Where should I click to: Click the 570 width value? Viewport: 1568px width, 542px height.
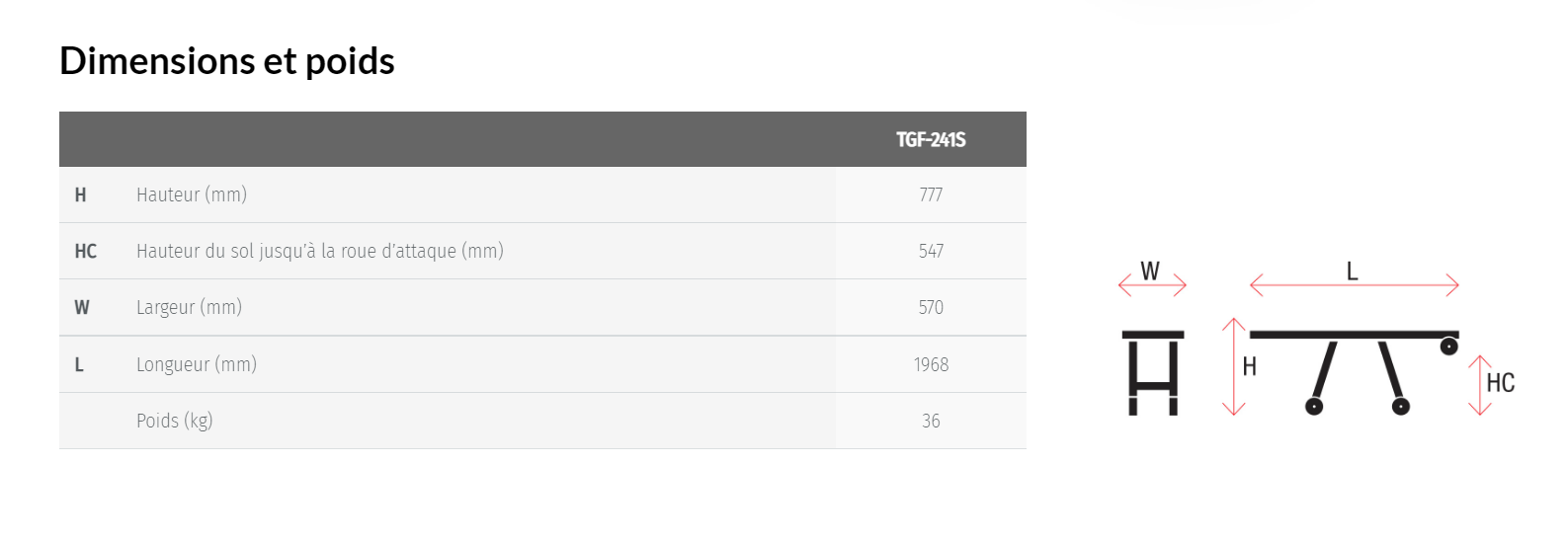[931, 307]
